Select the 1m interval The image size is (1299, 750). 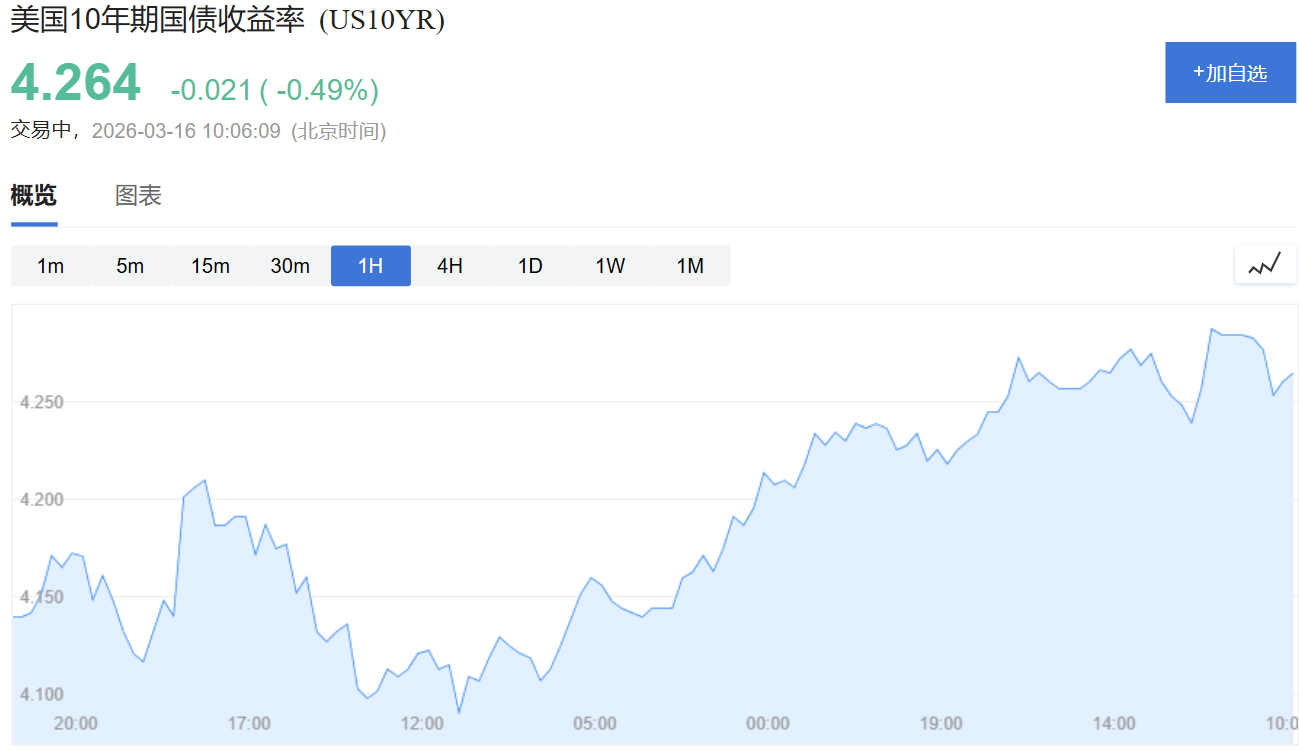(x=51, y=266)
